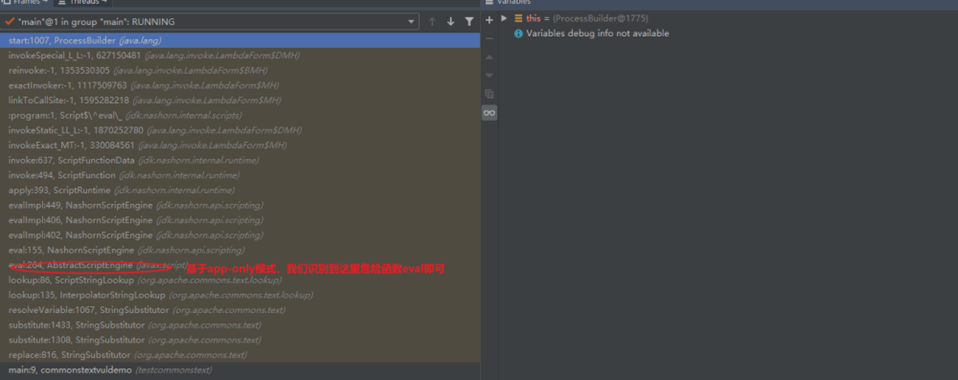Select frame apply:393, ScriptRuntime
Screen dimensions: 958x380
coord(240,190)
